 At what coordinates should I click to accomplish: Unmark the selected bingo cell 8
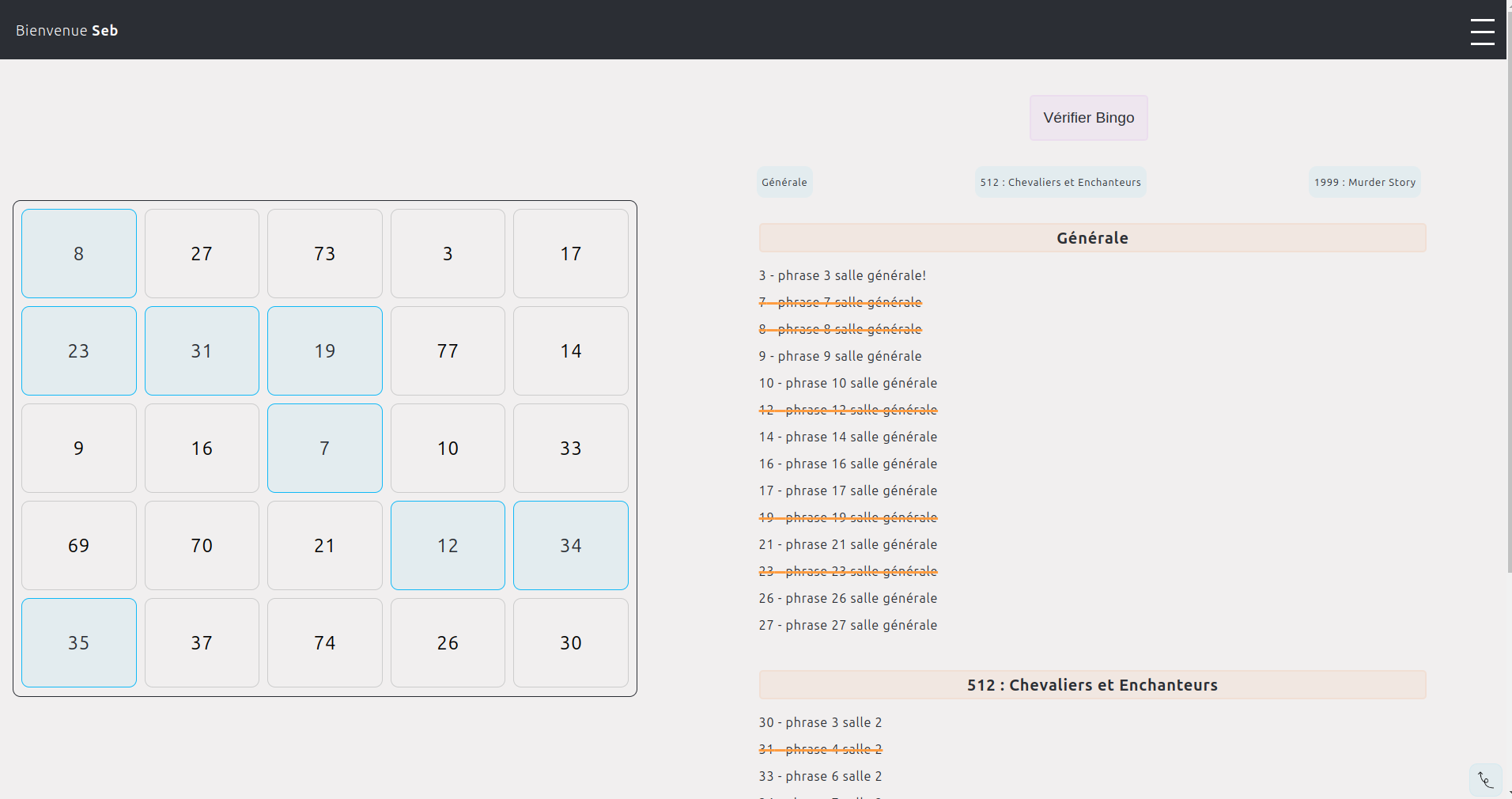point(79,253)
